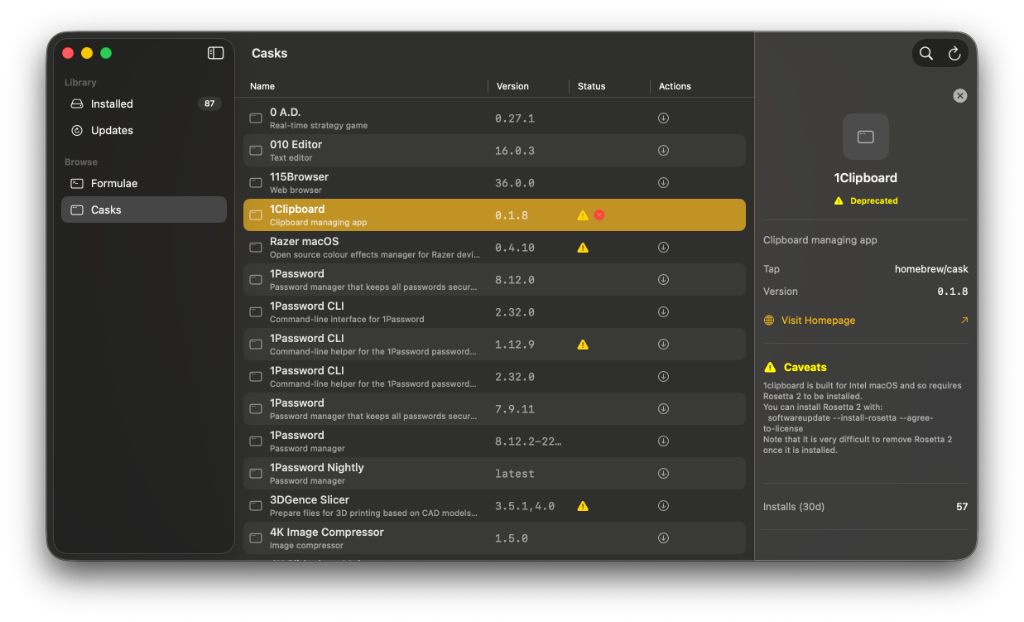Click version 0.1.8 value in detail panel
The image size is (1024, 622).
click(x=952, y=291)
